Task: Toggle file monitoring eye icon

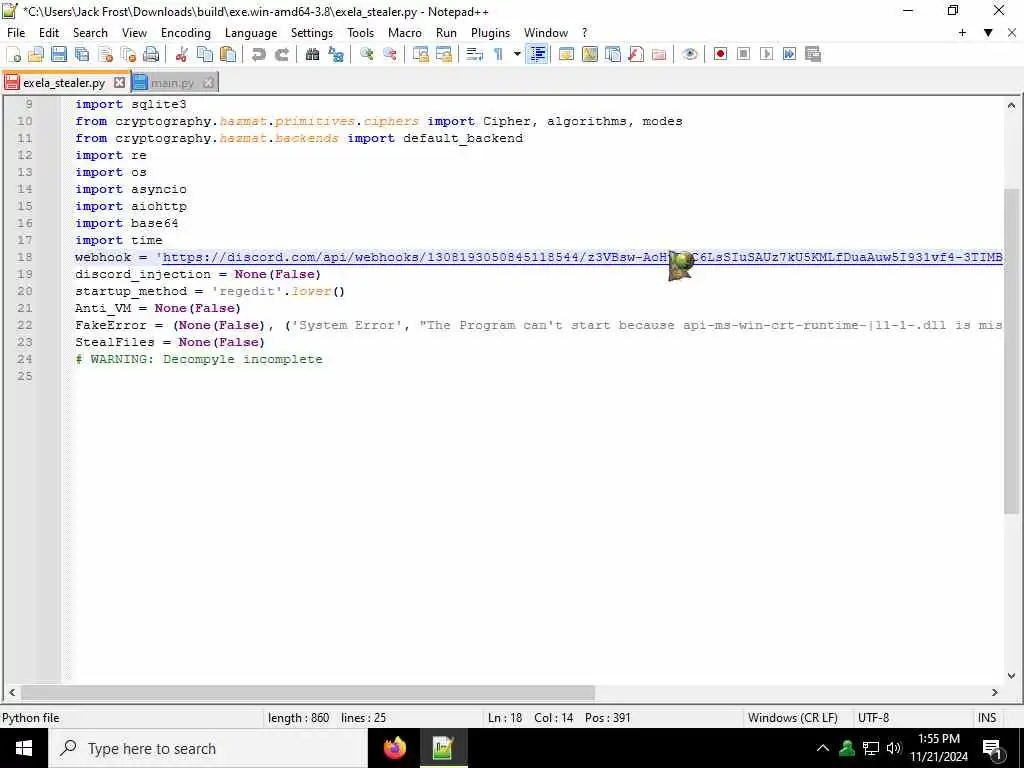Action: [690, 54]
